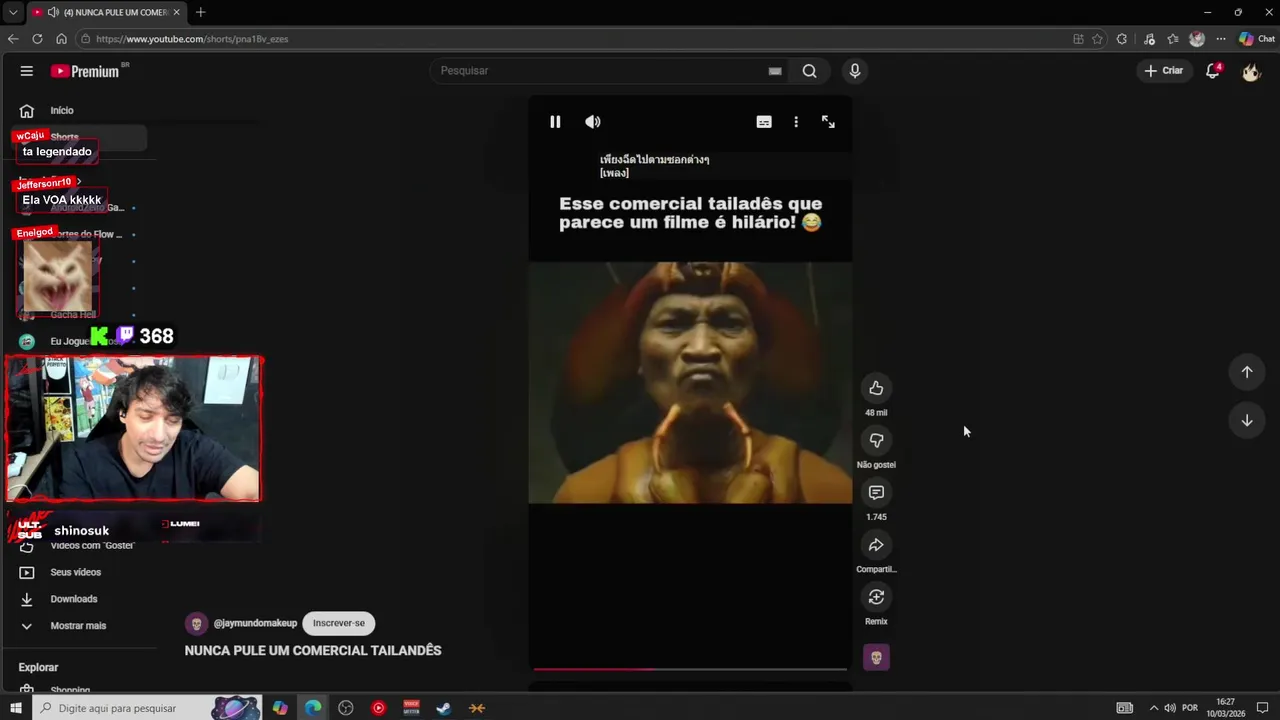Screen dimensions: 1280x720
Task: Open the browser tab search chevron
Action: tap(12, 12)
